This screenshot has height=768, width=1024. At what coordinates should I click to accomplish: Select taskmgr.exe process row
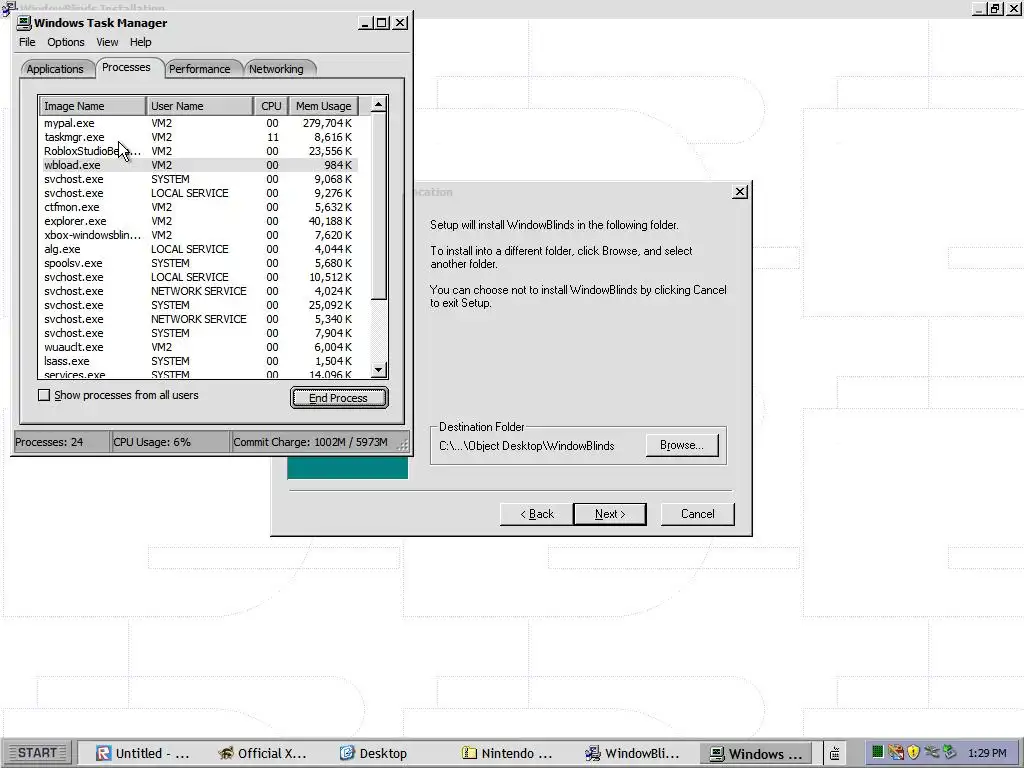199,137
